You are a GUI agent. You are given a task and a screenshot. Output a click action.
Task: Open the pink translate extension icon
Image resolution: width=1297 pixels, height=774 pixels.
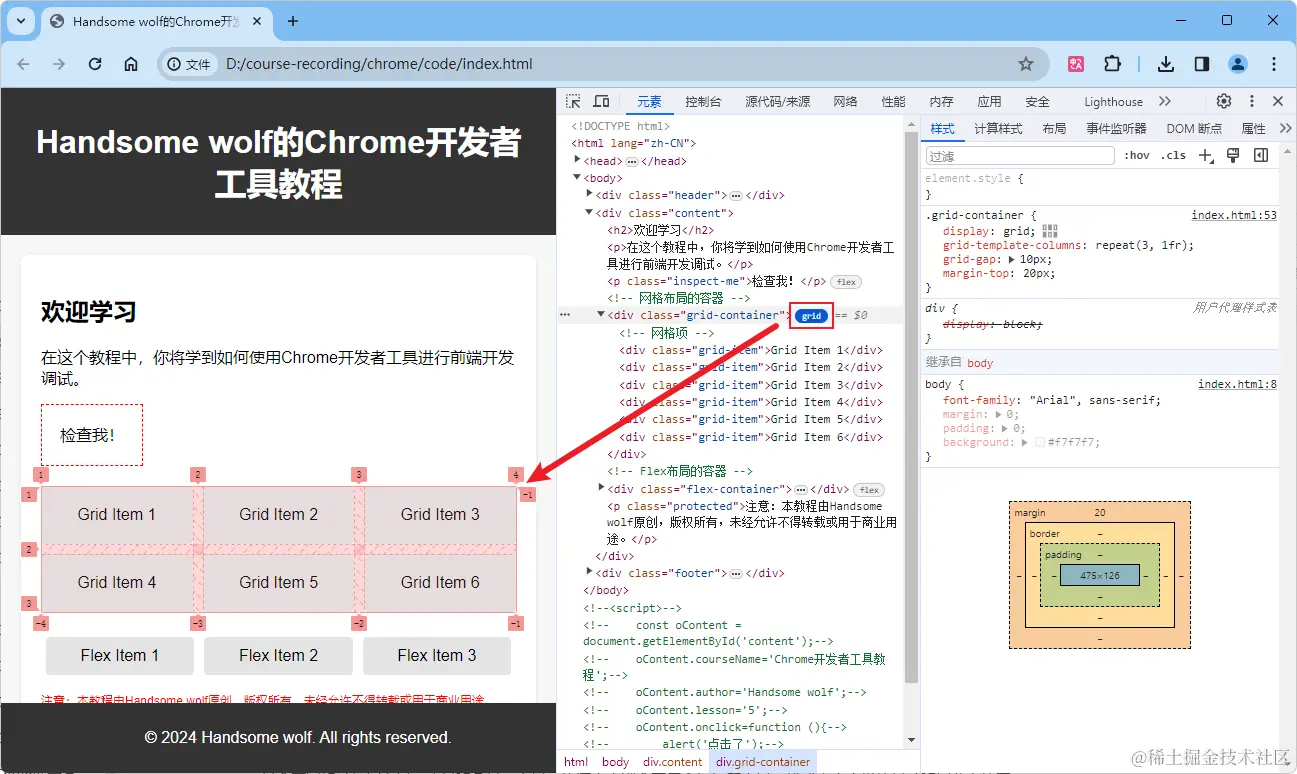(1077, 64)
